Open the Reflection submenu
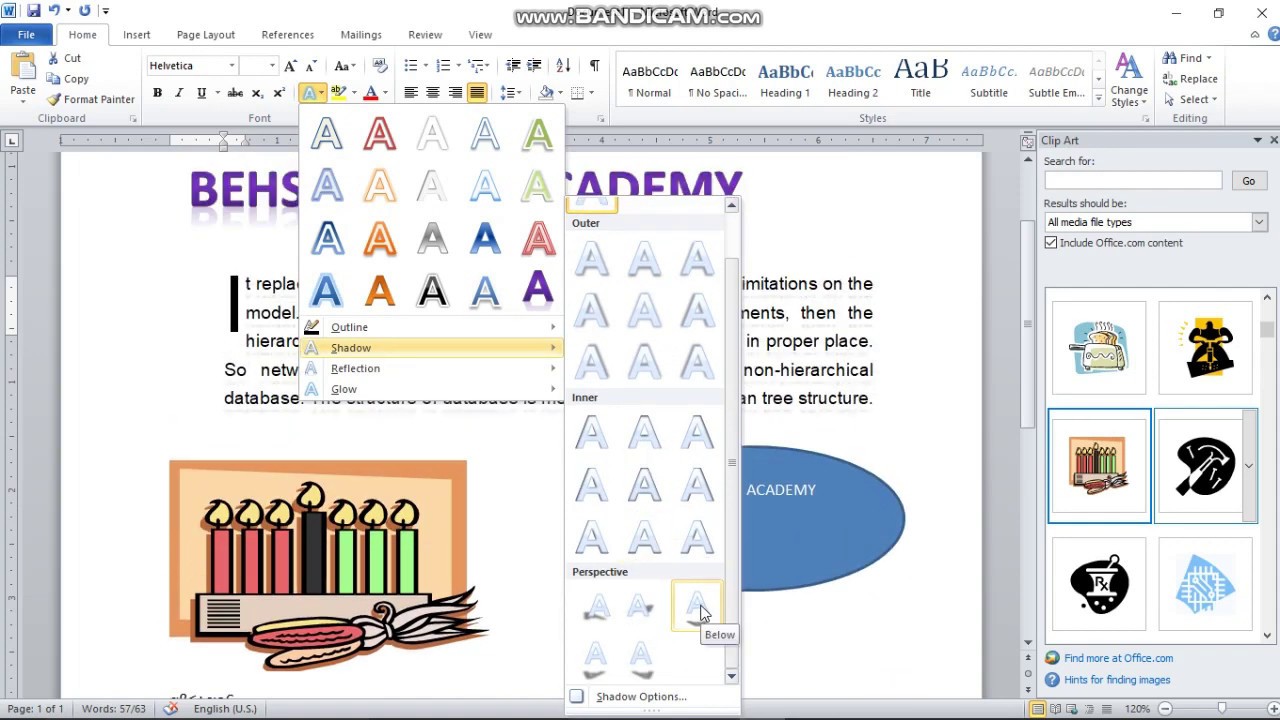 432,369
